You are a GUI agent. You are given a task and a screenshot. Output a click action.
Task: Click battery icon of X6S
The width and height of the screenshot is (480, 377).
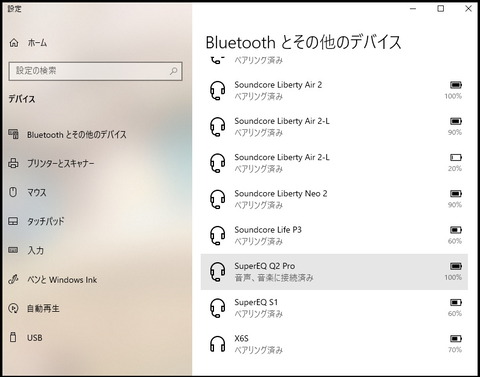(x=456, y=339)
